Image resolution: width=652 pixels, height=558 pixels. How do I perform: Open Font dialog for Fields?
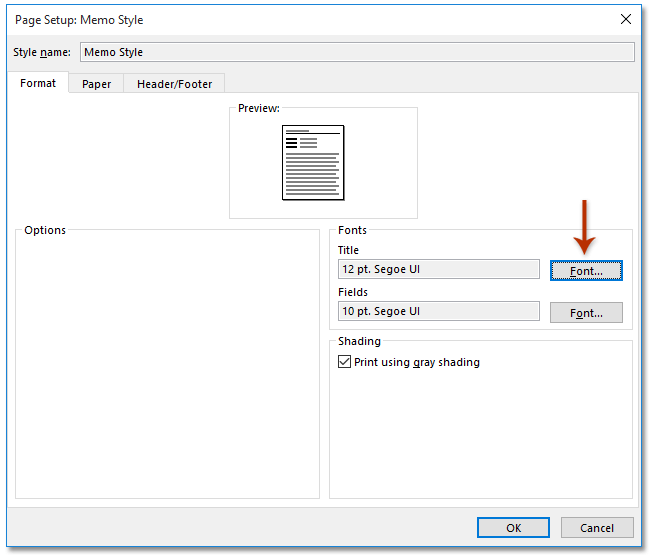pyautogui.click(x=586, y=313)
